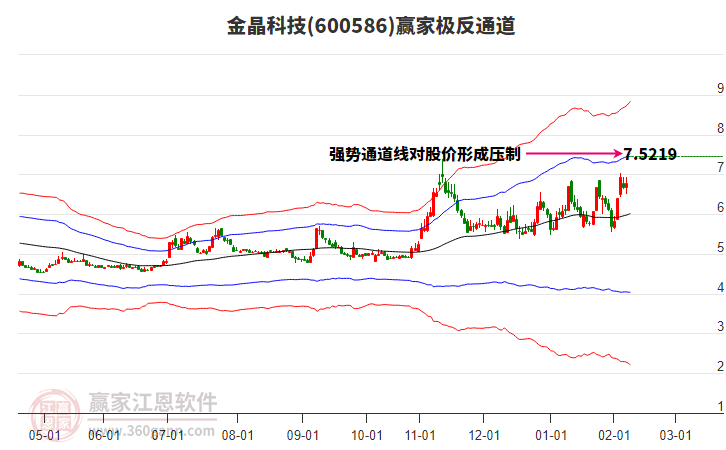Click price axis label 2
This screenshot has width=726, height=450.
tap(720, 366)
